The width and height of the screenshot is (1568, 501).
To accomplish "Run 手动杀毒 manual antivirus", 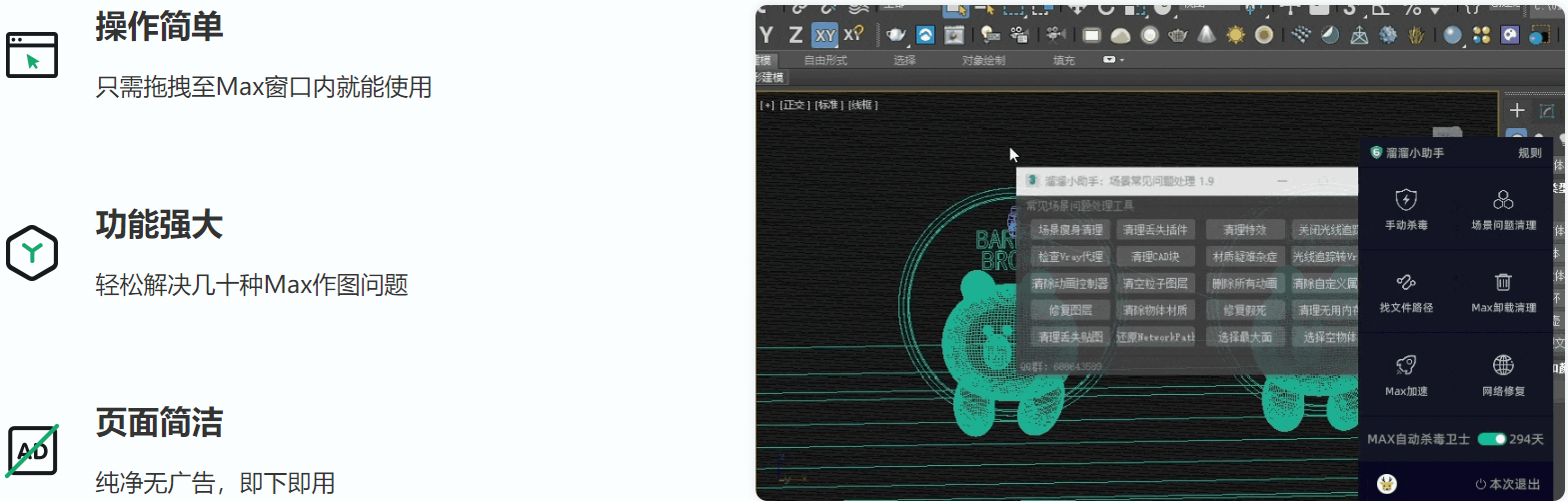I will [1406, 209].
